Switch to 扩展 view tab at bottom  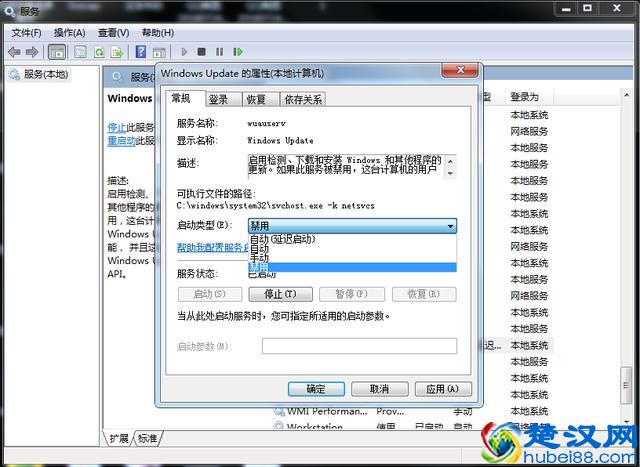tap(119, 438)
